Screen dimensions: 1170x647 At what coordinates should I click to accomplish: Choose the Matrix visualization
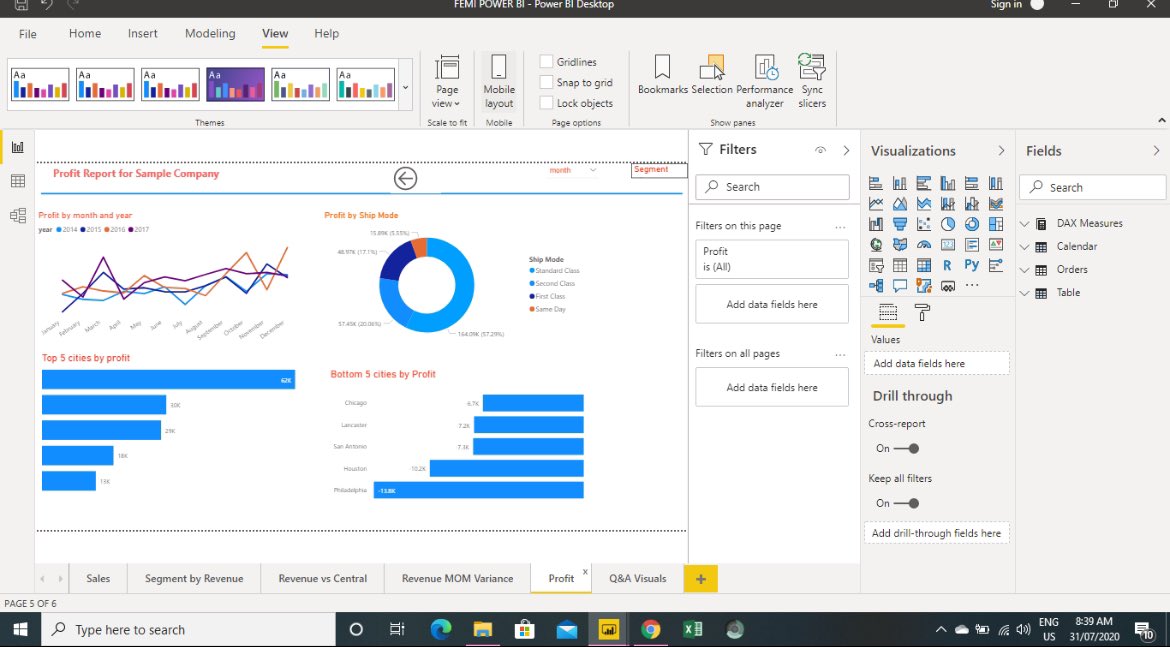(924, 265)
